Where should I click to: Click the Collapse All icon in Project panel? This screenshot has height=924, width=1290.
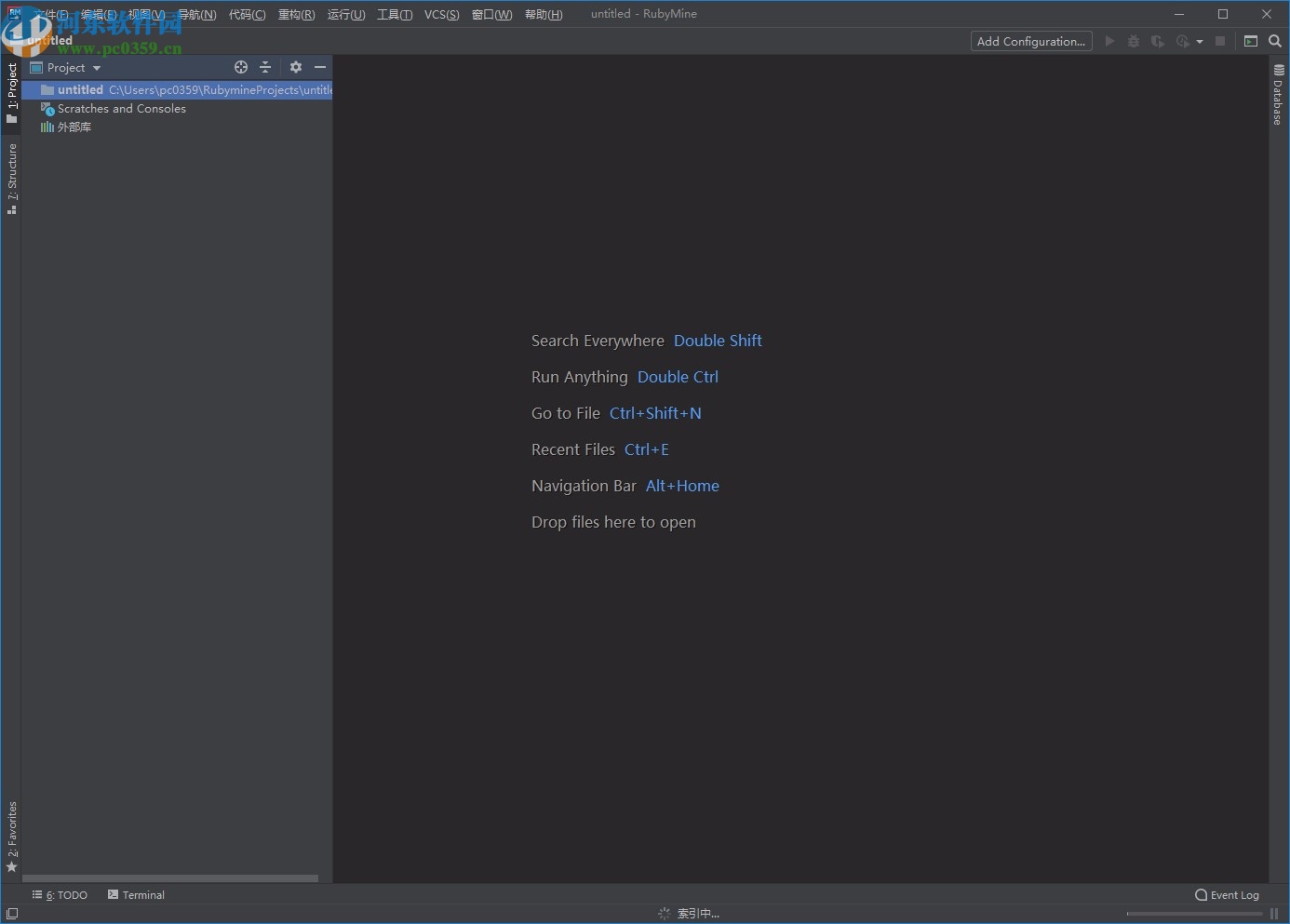coord(265,67)
